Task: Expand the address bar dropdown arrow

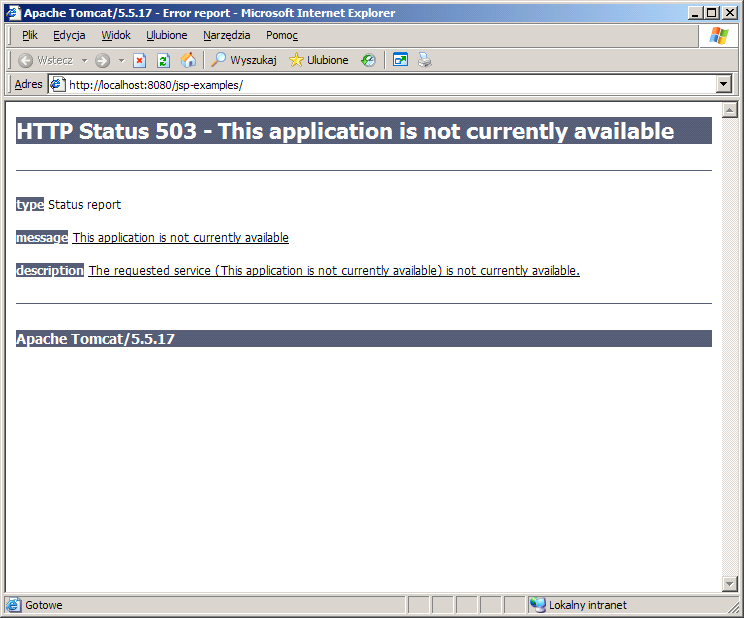Action: tap(724, 84)
